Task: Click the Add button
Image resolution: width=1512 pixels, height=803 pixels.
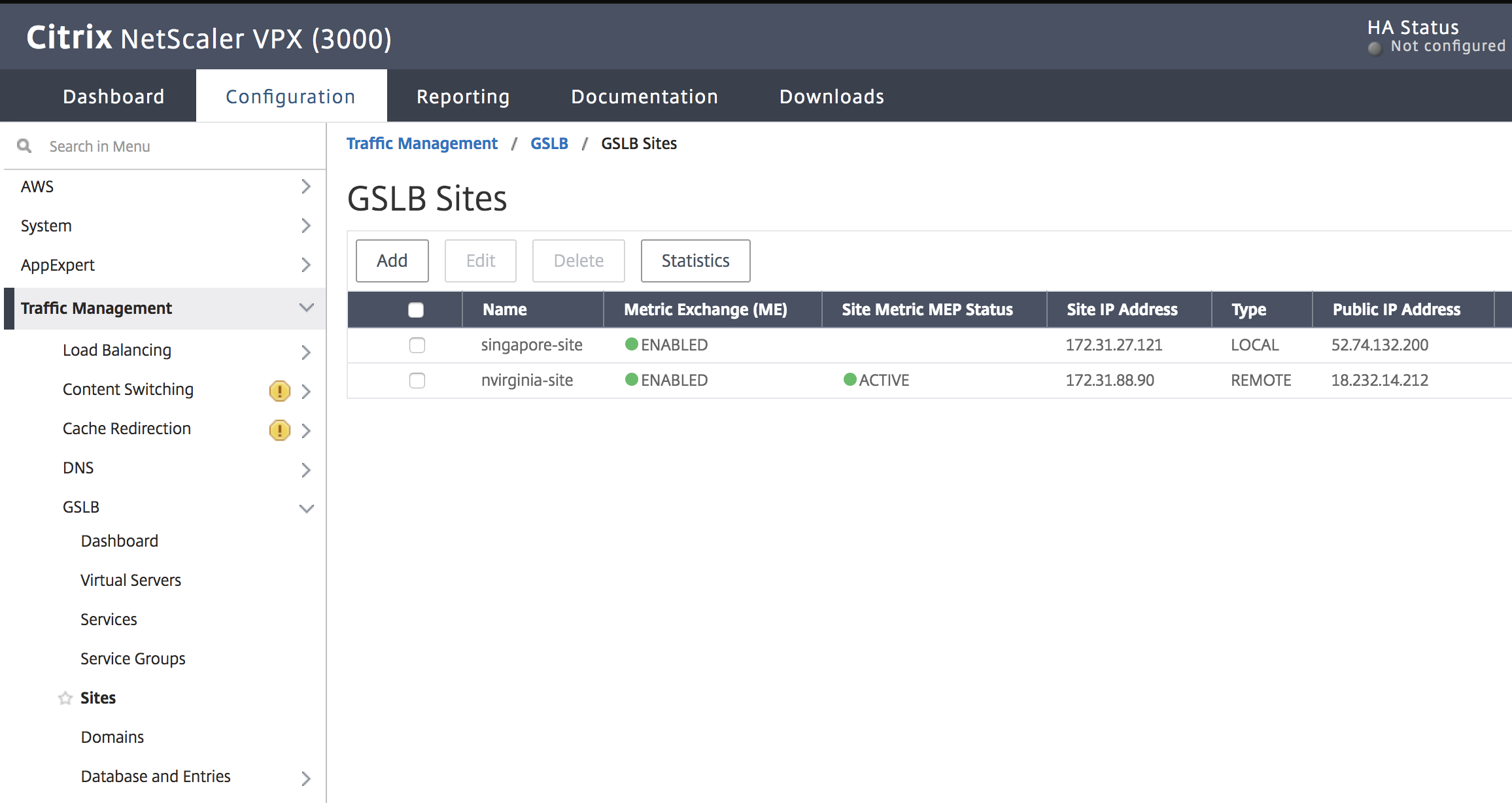Action: tap(392, 261)
